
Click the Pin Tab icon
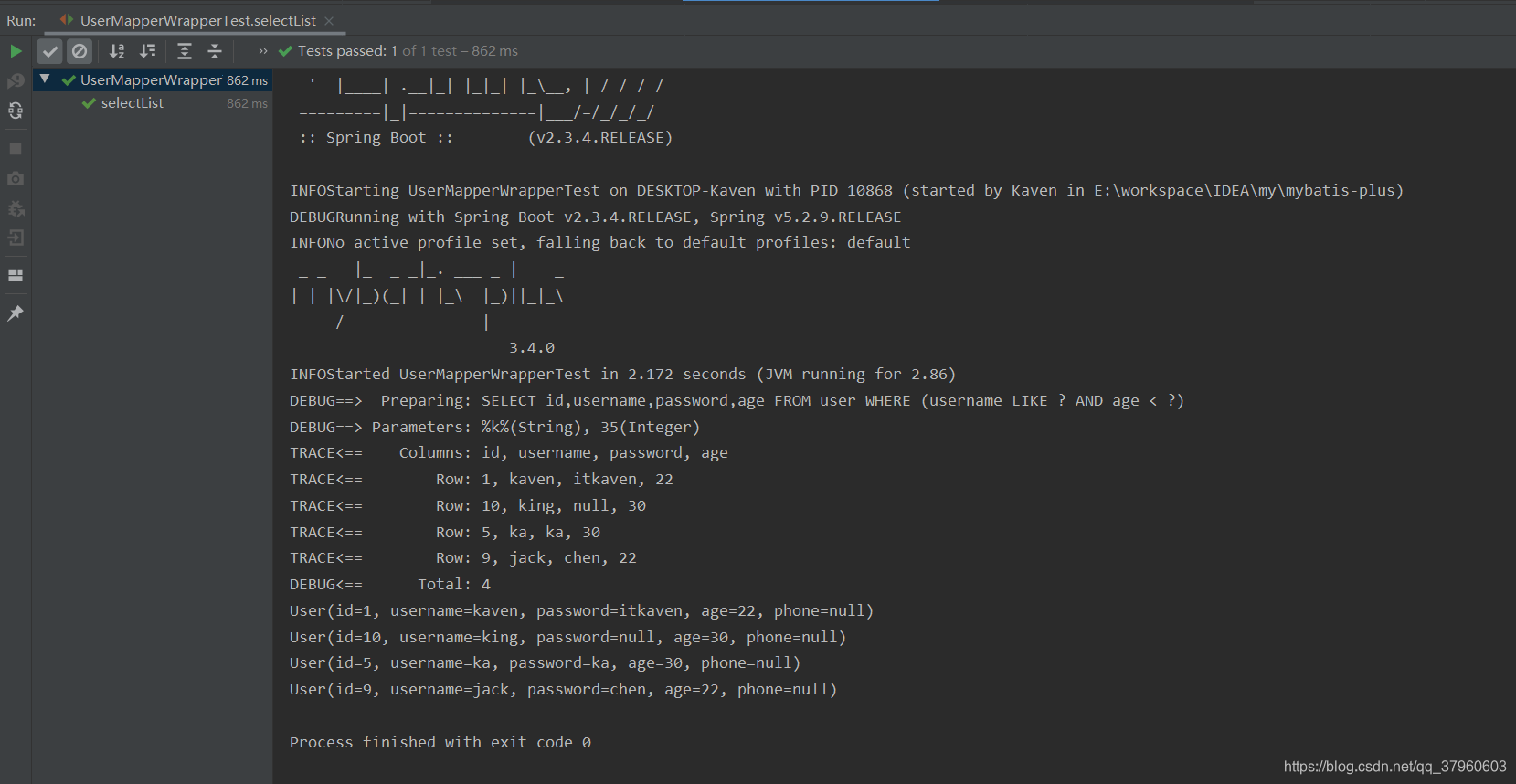click(16, 313)
